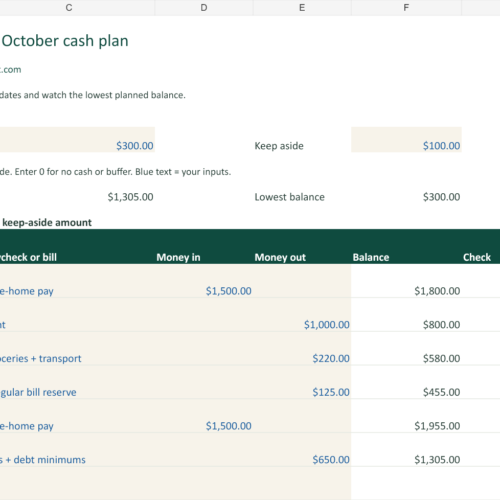Click the keep-aside amount bold text
The width and height of the screenshot is (500, 500).
47,223
